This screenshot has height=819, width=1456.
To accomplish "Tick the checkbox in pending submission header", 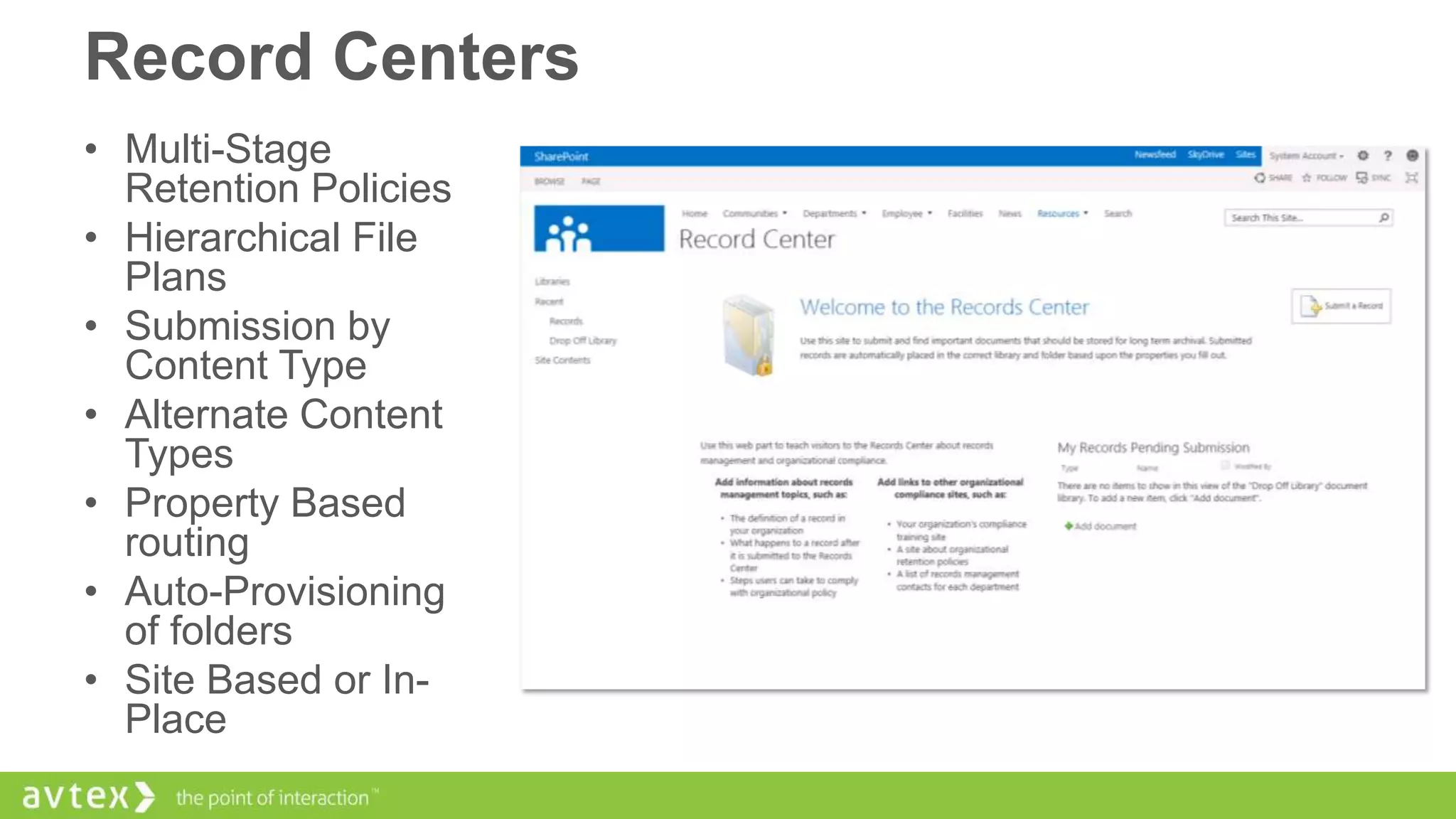I will (1225, 466).
